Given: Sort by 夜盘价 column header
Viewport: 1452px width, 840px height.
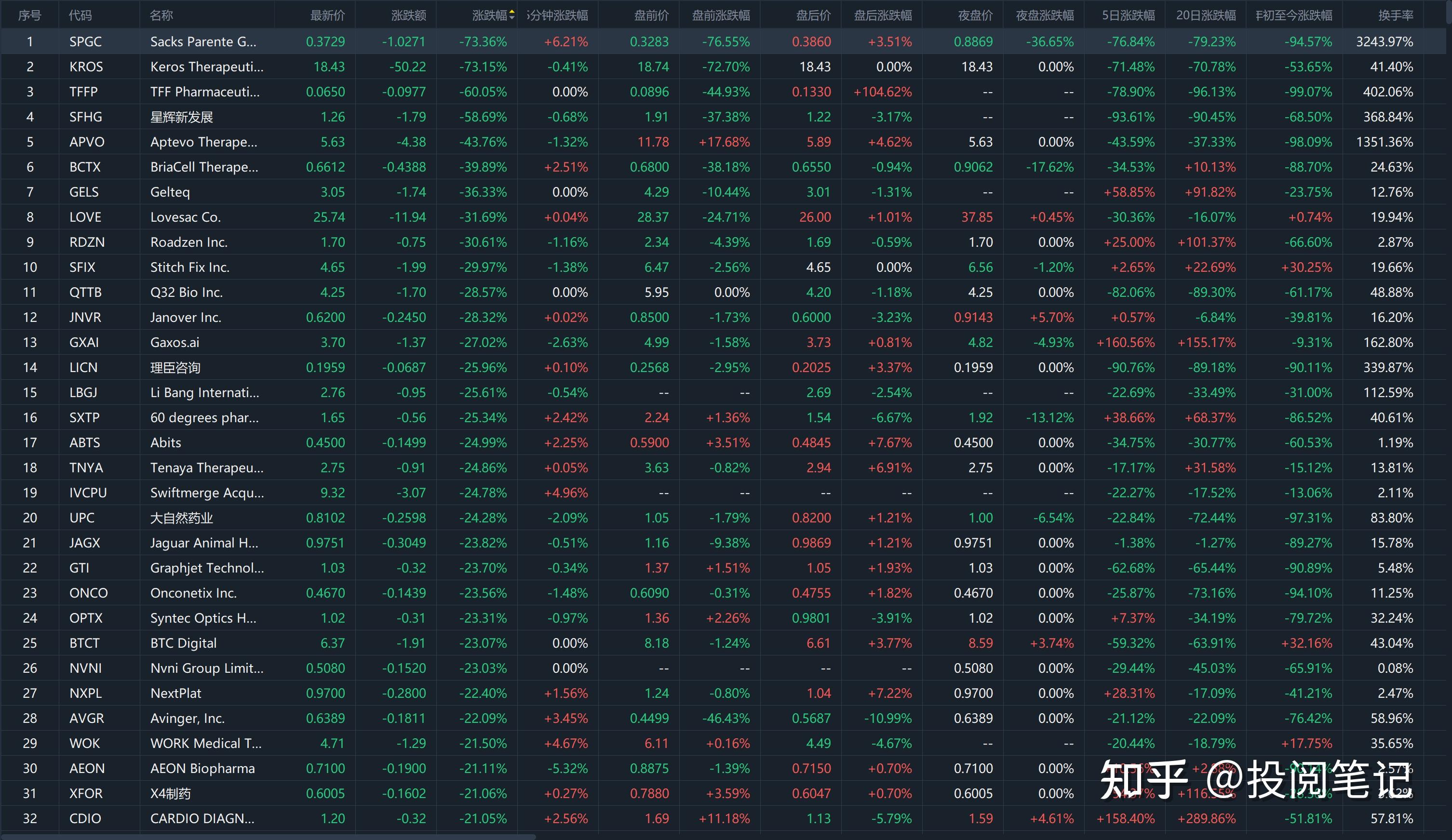Looking at the screenshot, I should coord(976,15).
